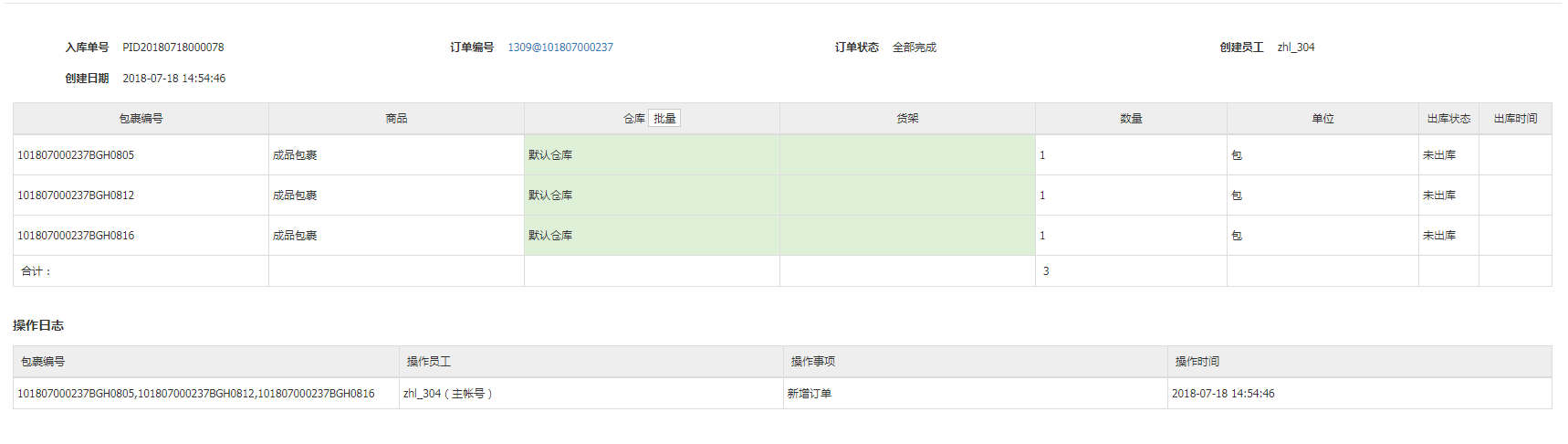
Task: Open warehouse cell for package 101807000237BGH0816
Action: (x=652, y=236)
